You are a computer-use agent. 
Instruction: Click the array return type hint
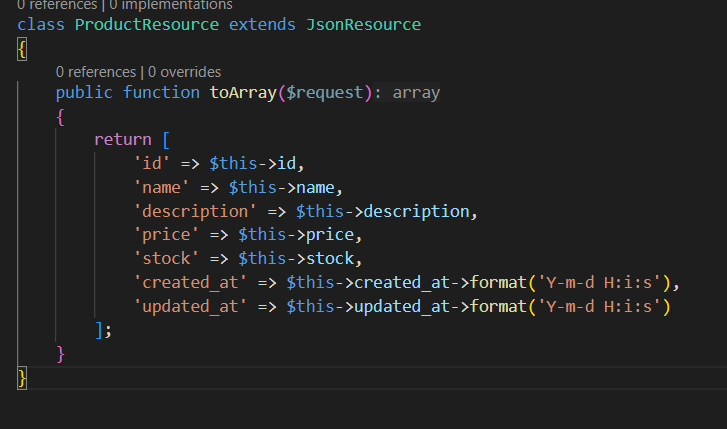pyautogui.click(x=415, y=93)
